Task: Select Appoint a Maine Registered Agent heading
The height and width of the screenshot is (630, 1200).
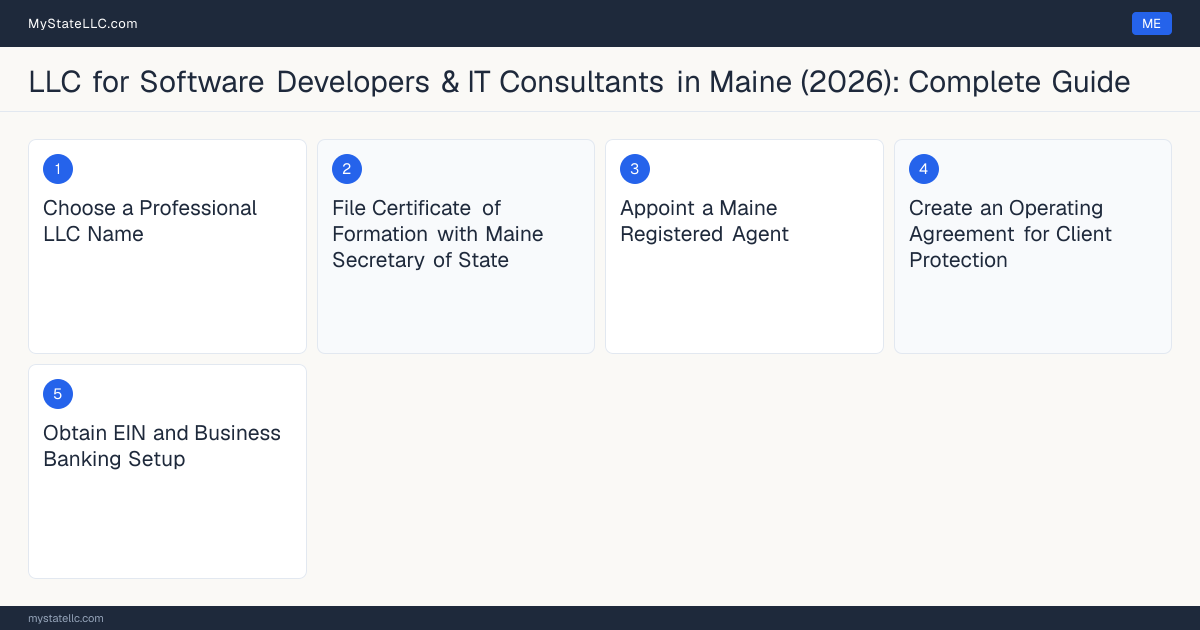Action: tap(704, 221)
